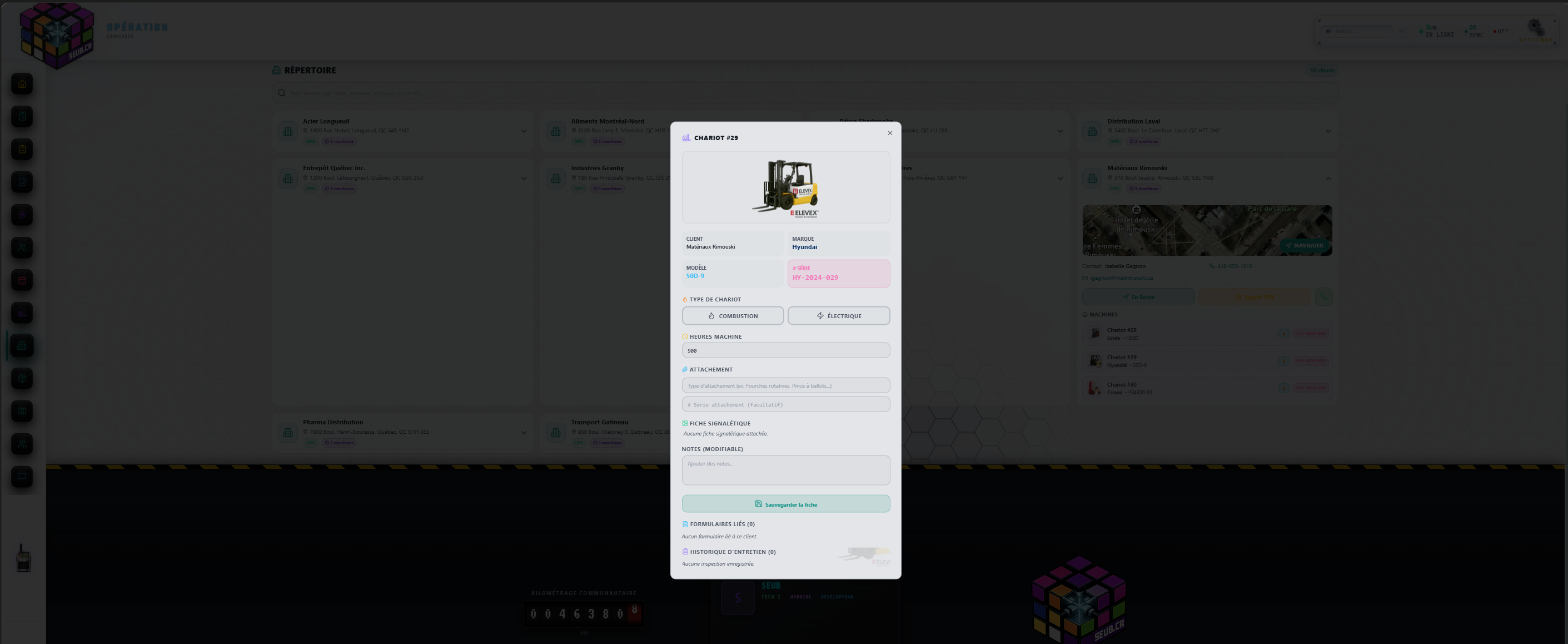Click the série attachement input field
Viewport: 1568px width, 644px height.
coord(786,404)
